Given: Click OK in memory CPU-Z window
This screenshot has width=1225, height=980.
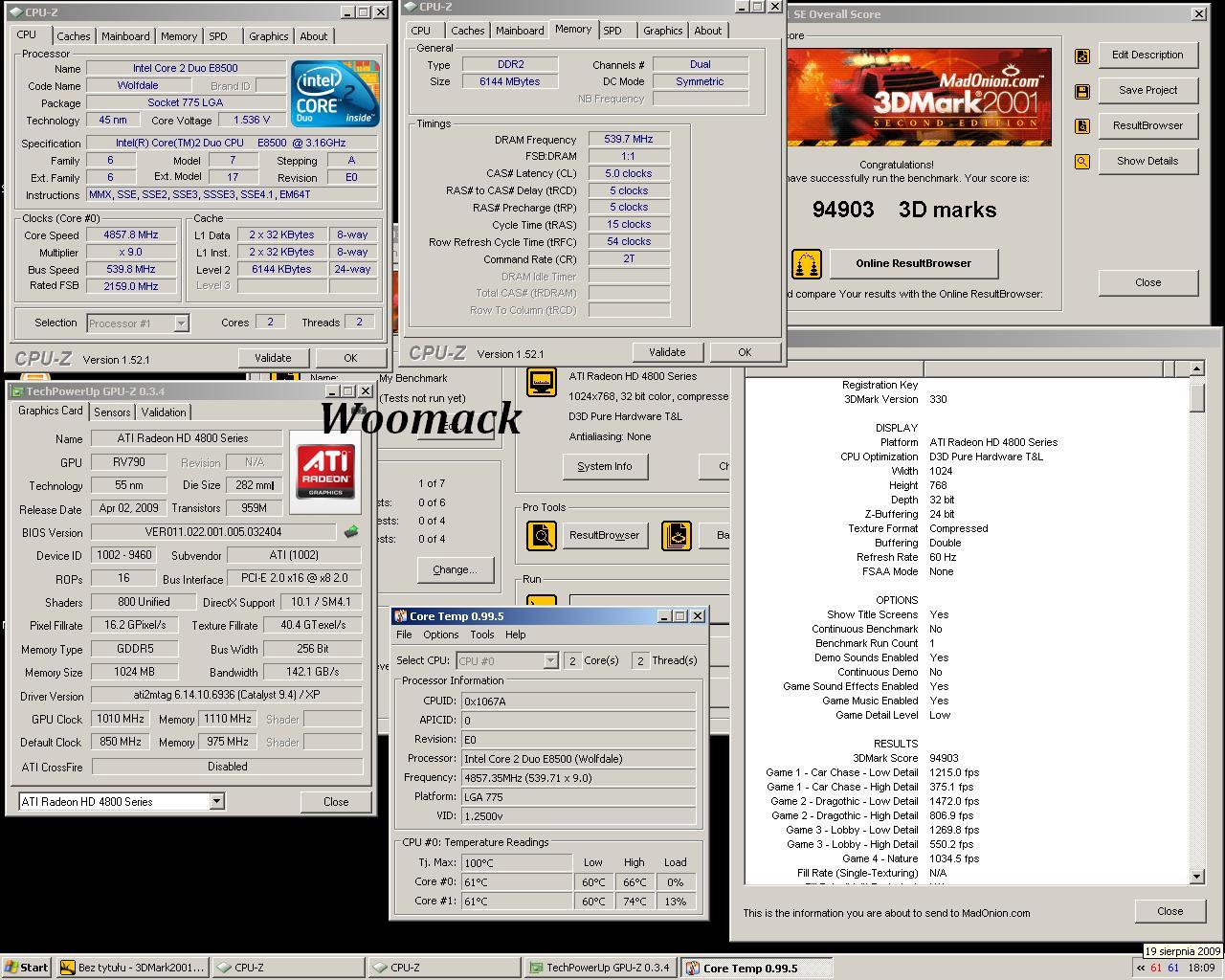Looking at the screenshot, I should coord(745,352).
